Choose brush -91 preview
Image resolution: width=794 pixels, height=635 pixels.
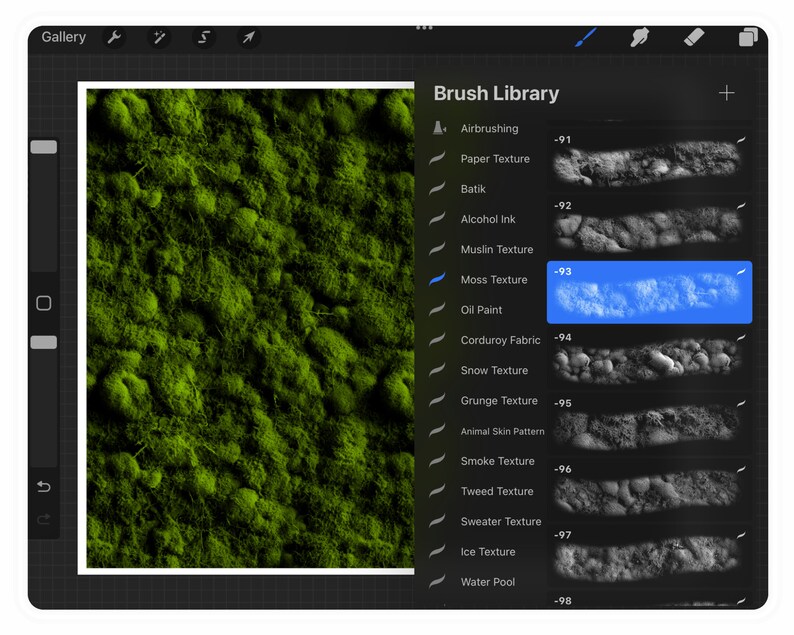tap(649, 161)
